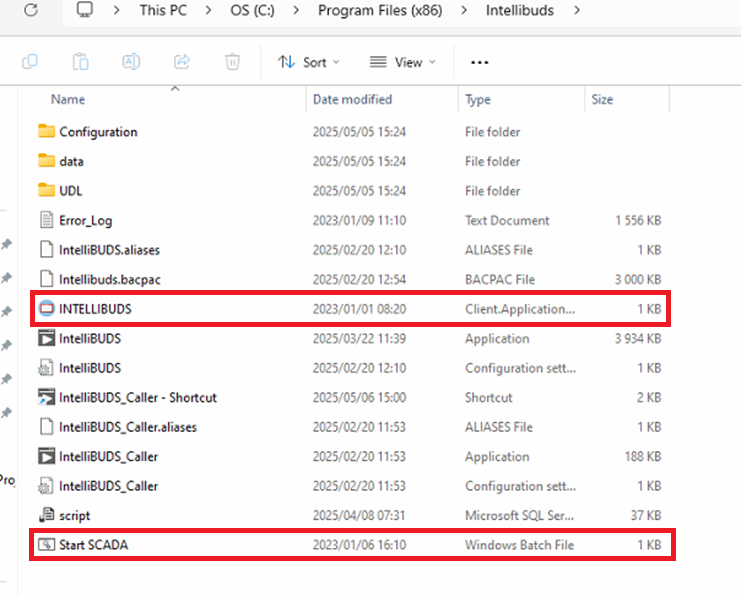Screen dimensions: 741x596
Task: Select the 3 934 KB IntelliBUDS application icon
Action: tap(46, 338)
